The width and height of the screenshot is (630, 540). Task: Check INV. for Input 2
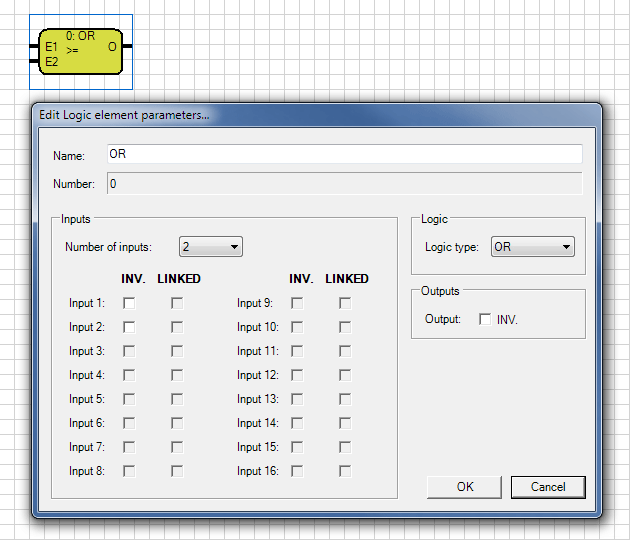(129, 327)
